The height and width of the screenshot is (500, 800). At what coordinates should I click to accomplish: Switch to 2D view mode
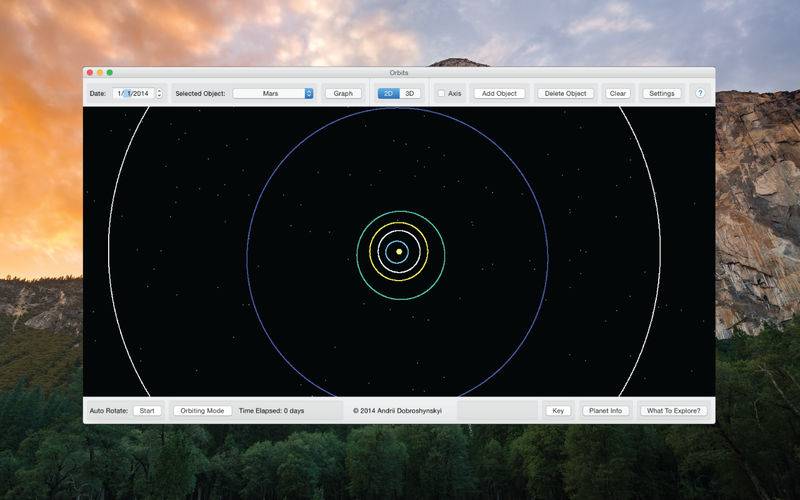click(x=388, y=93)
